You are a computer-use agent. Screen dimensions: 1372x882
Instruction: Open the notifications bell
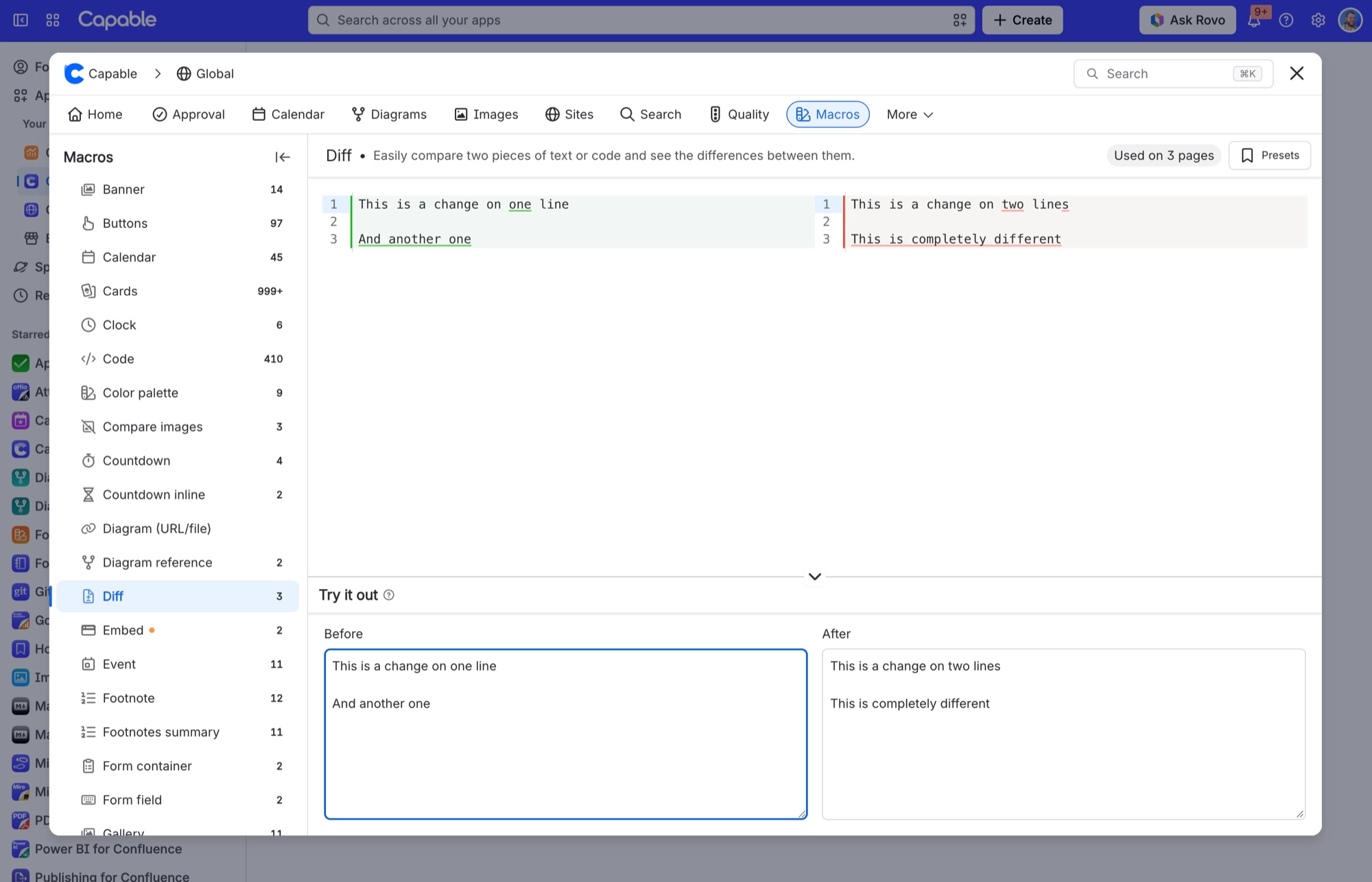pyautogui.click(x=1254, y=20)
